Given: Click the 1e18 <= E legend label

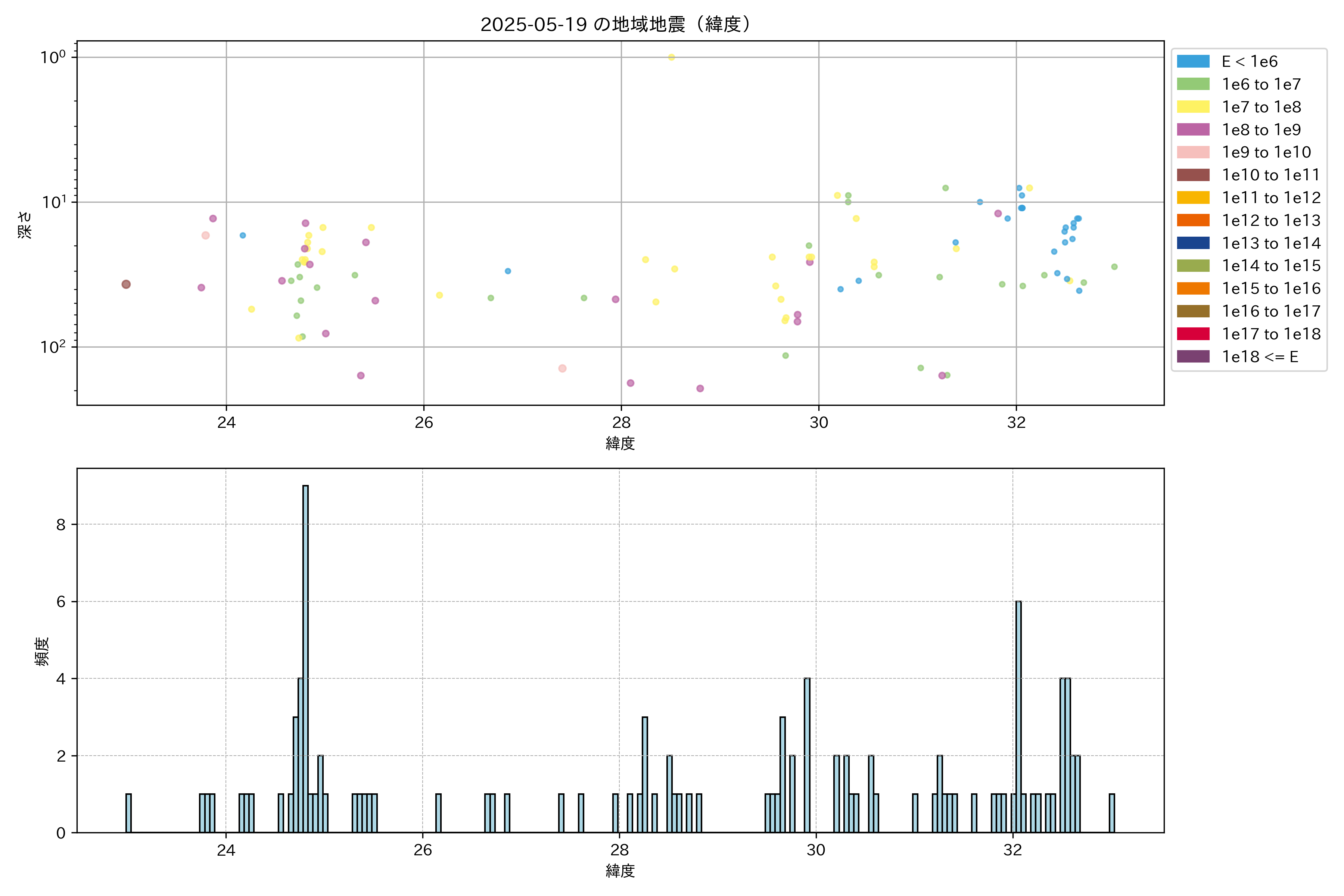Looking at the screenshot, I should (1260, 357).
